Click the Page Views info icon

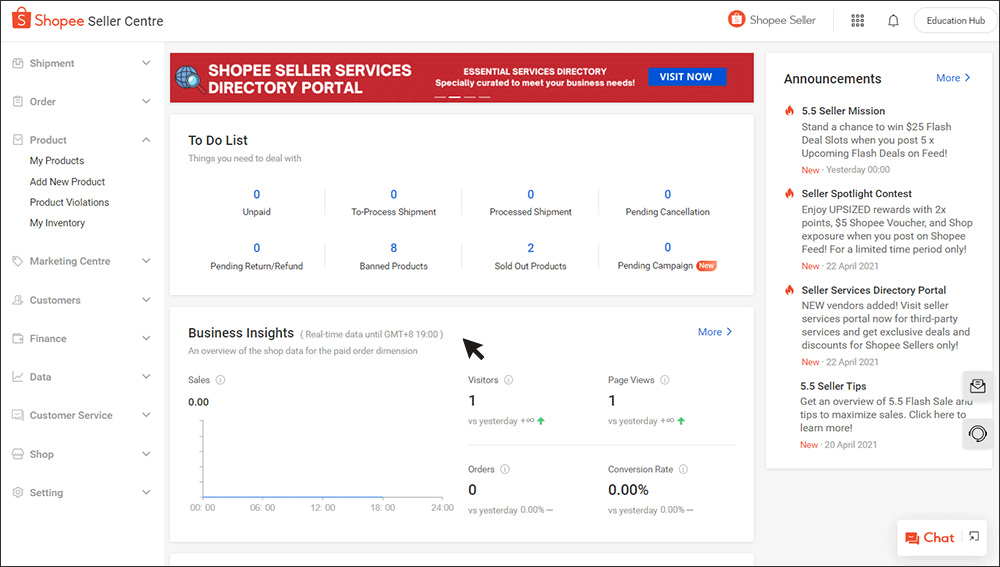(665, 379)
